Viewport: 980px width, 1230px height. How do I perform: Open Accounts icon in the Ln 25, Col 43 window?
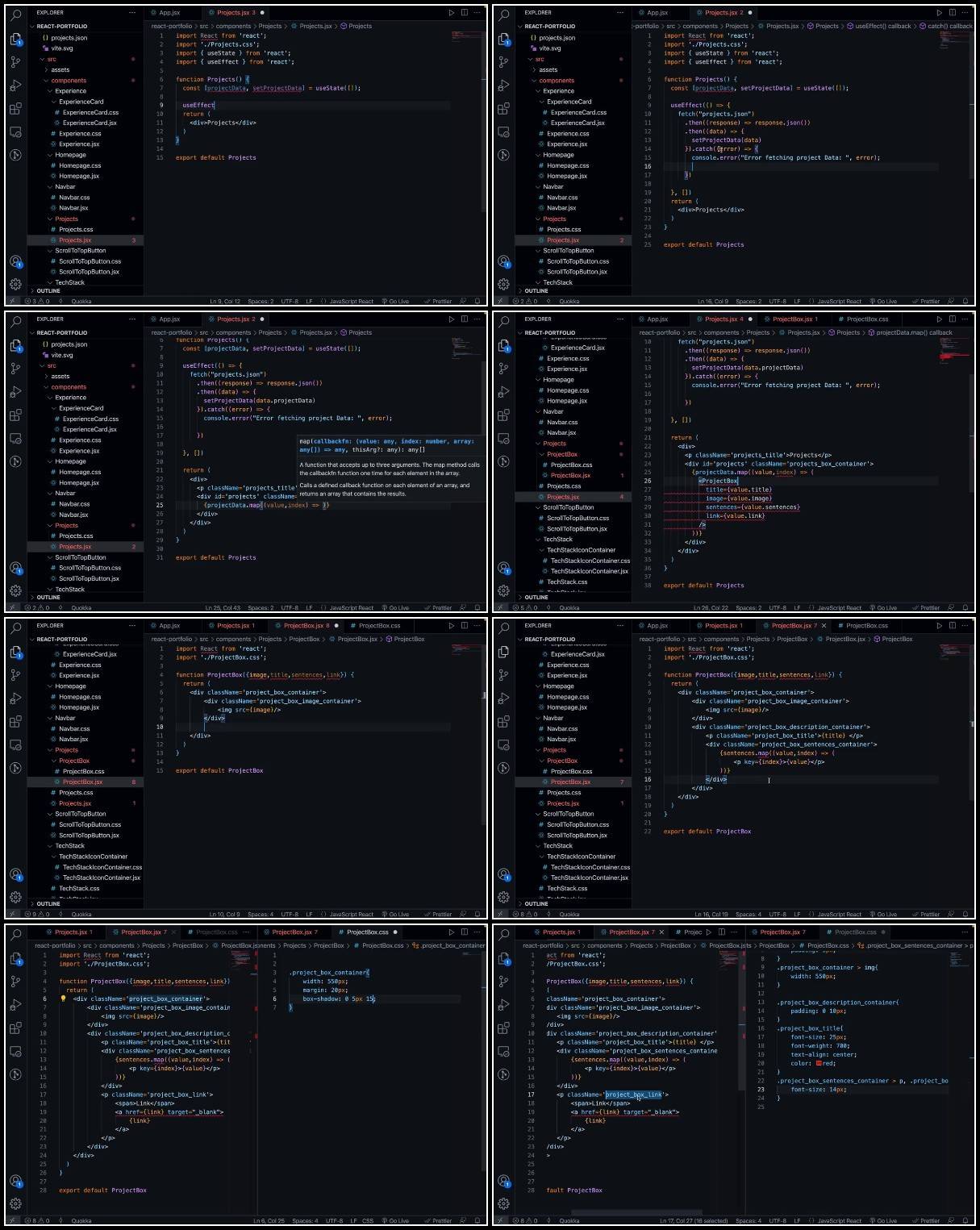coord(15,568)
